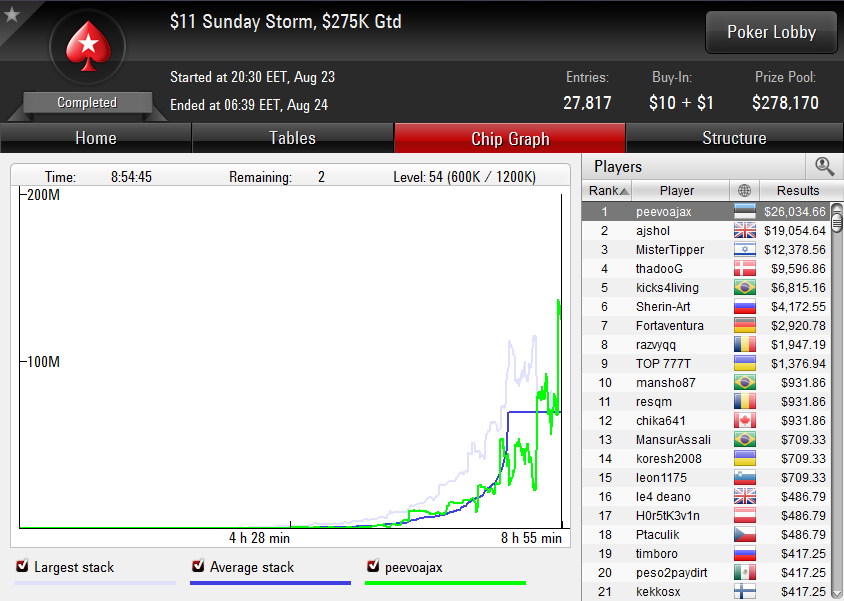Select the kicks4living player name
Screen dimensions: 844x601
667,287
